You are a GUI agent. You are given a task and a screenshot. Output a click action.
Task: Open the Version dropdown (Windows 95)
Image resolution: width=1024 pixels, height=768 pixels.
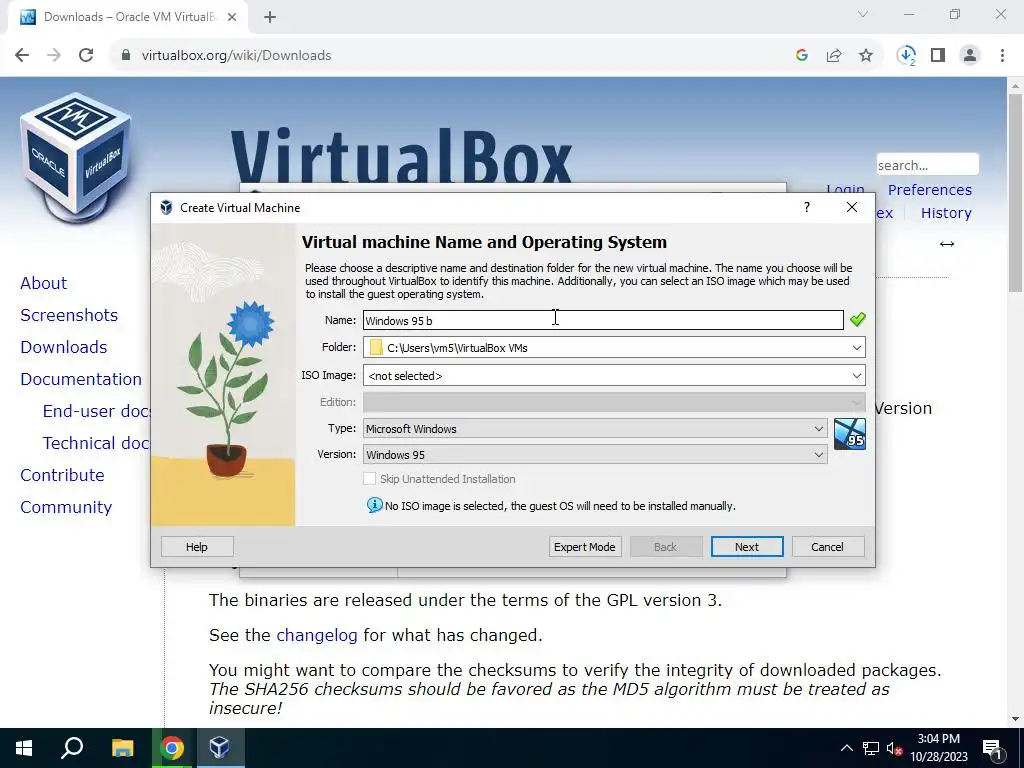(x=595, y=455)
